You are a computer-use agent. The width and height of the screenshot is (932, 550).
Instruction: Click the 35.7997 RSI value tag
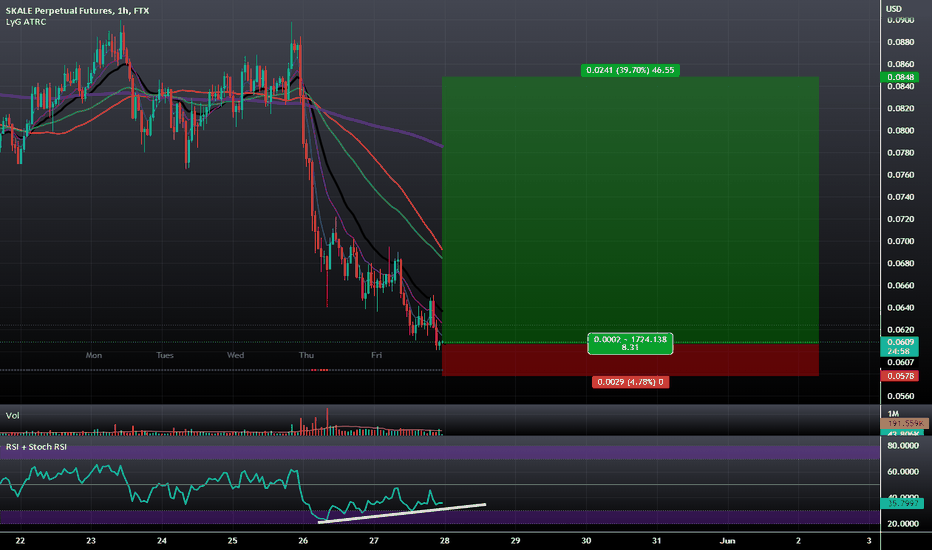click(902, 503)
